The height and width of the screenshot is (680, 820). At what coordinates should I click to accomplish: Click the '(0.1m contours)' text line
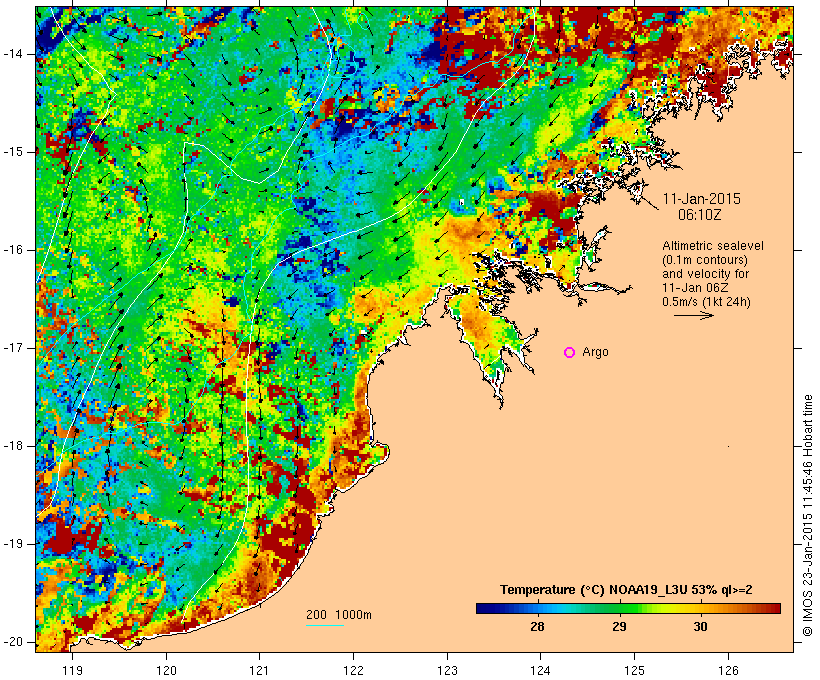pyautogui.click(x=705, y=259)
